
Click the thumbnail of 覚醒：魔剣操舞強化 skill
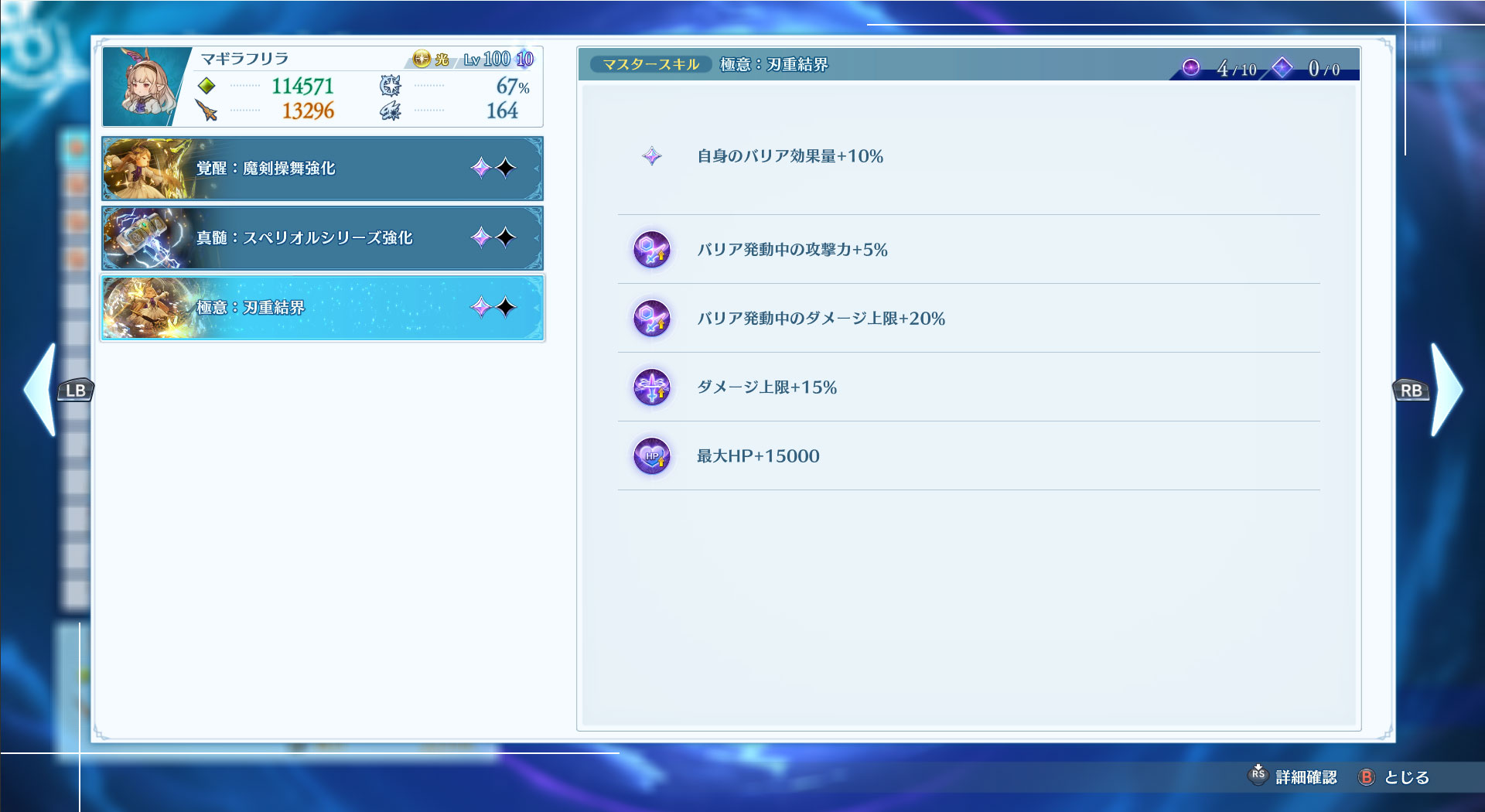pyautogui.click(x=147, y=169)
